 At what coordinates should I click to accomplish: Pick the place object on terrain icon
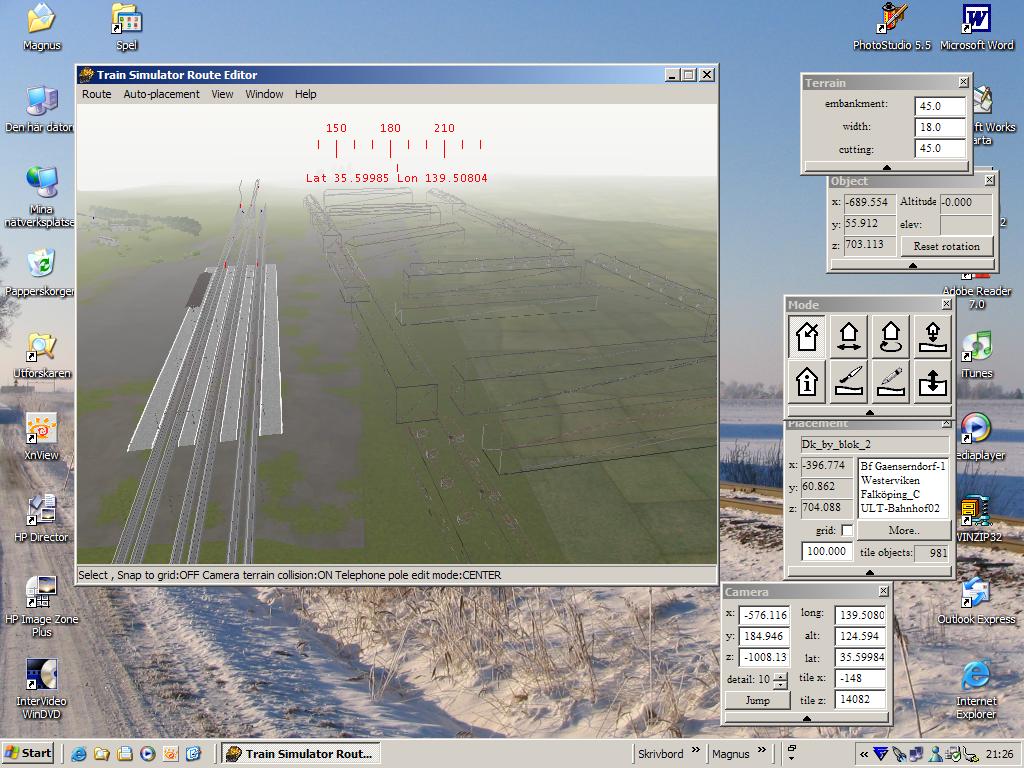932,337
